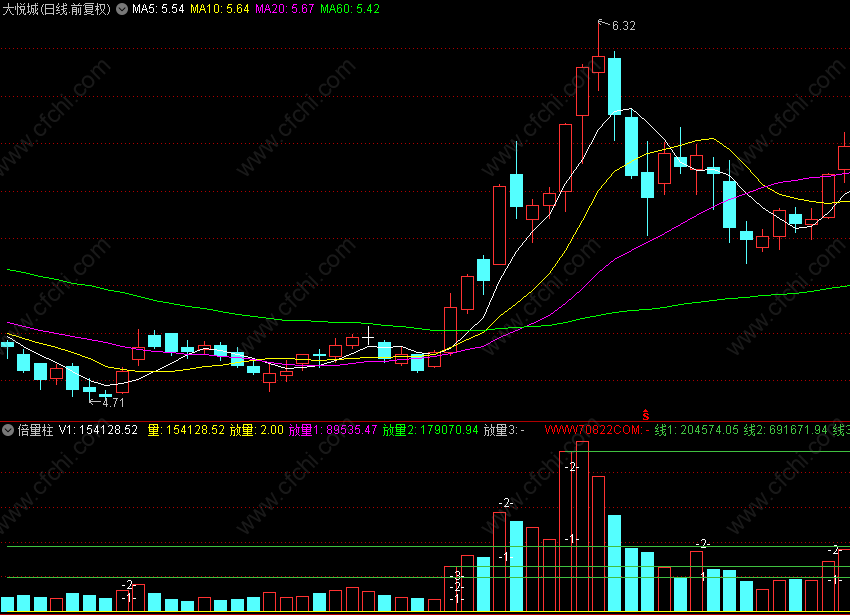Click the white cross doji candlestick
The height and width of the screenshot is (615, 850).
368,337
